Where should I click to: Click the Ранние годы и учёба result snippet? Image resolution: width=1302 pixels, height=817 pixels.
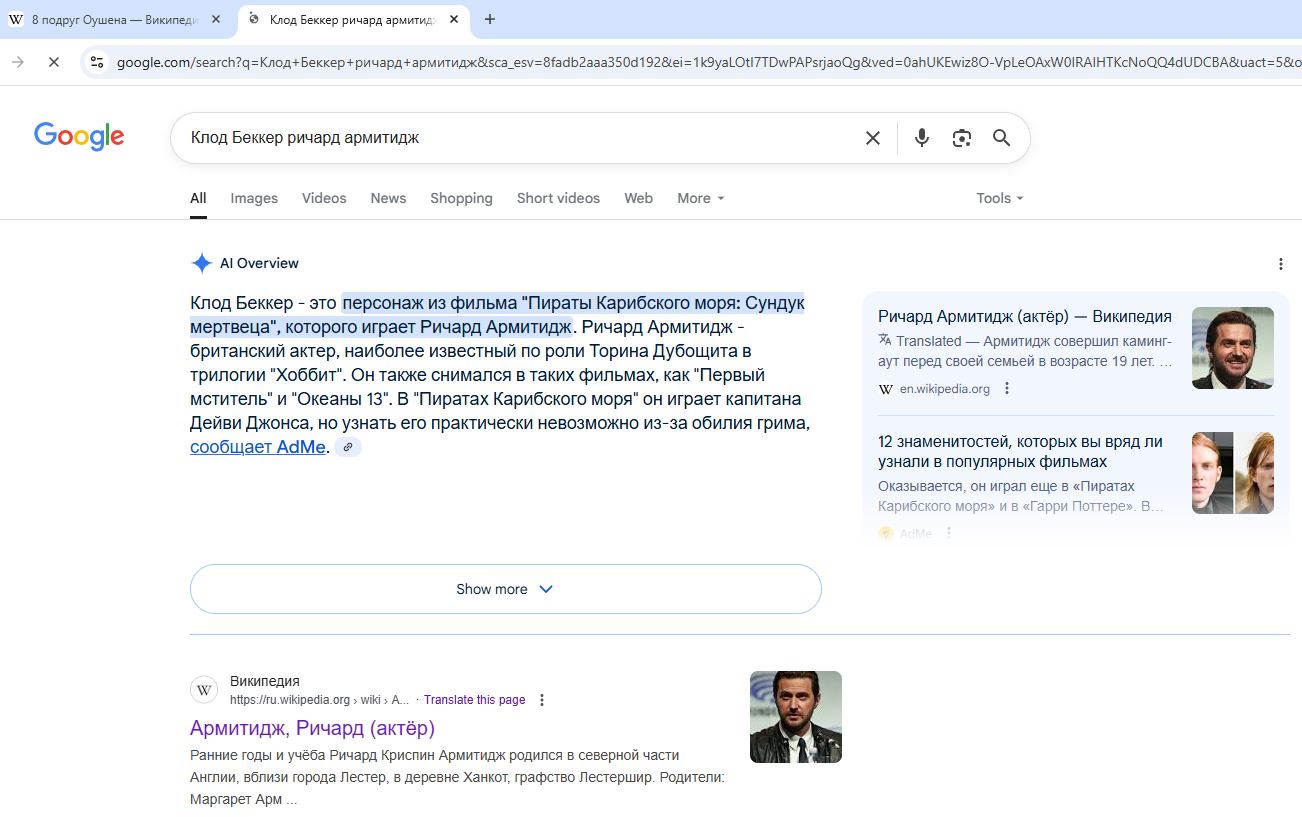pos(457,777)
